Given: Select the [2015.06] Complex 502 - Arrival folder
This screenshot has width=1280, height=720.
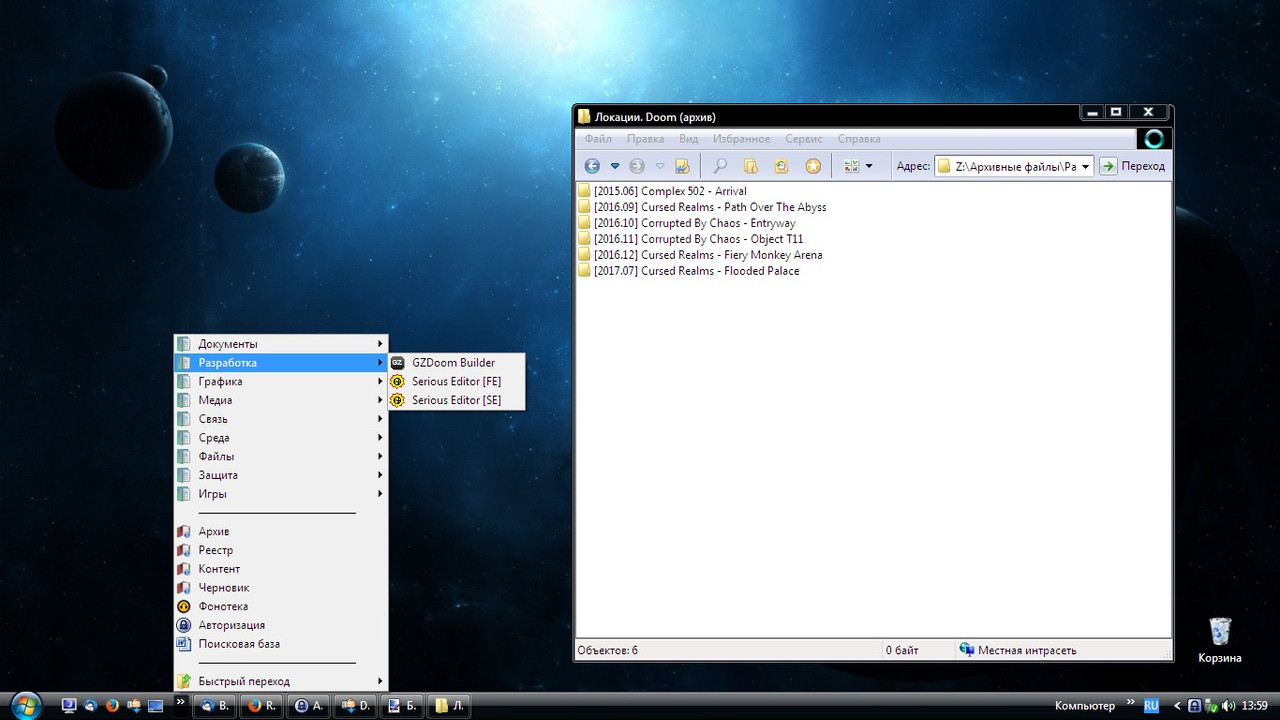Looking at the screenshot, I should pos(670,190).
